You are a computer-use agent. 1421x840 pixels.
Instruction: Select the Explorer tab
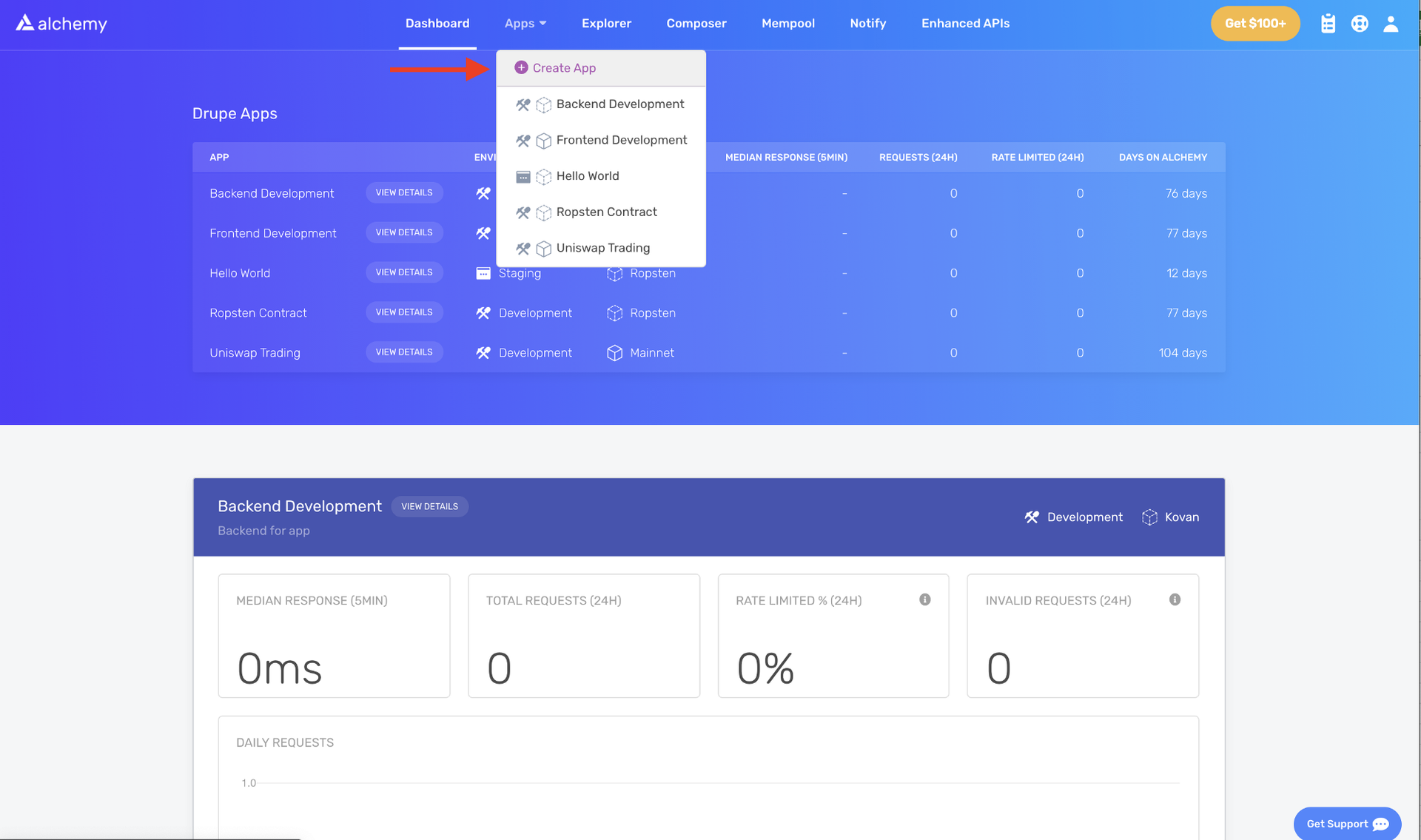pos(606,23)
